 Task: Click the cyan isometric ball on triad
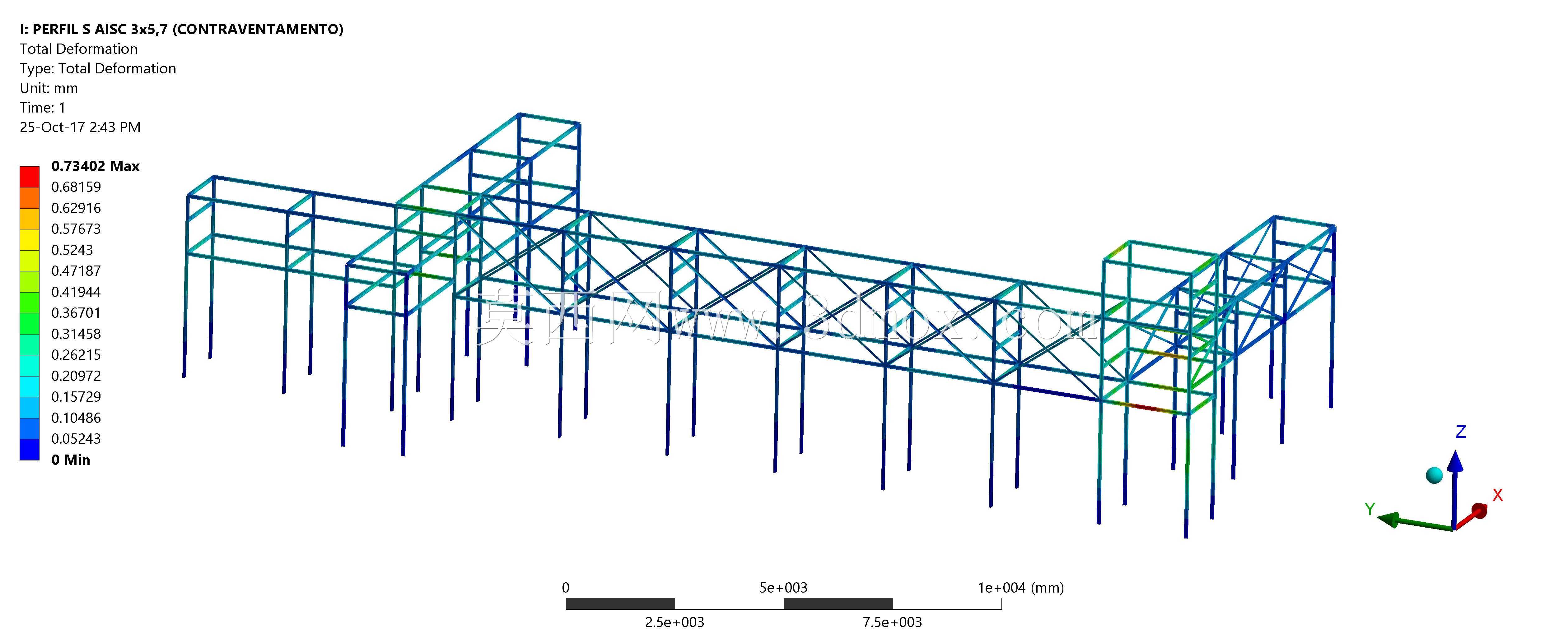pos(1434,475)
